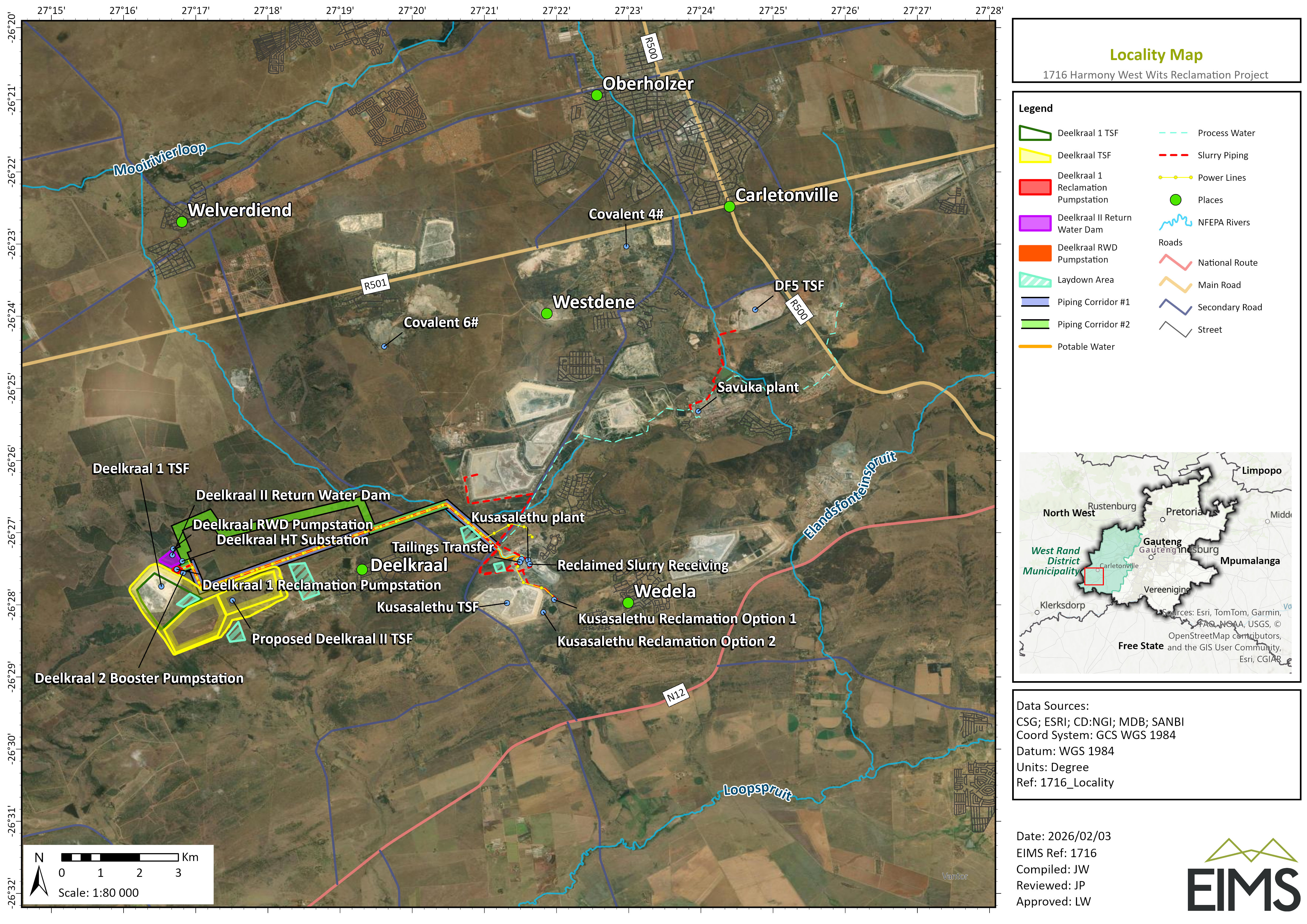Click the kilometre scale bar
The image size is (1307, 924).
(120, 857)
